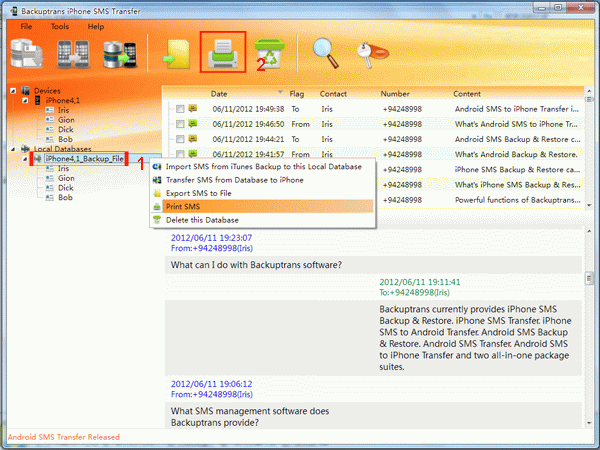Click the 'What can I do with Backuptrans software?' message
Image resolution: width=600 pixels, height=450 pixels.
point(256,265)
